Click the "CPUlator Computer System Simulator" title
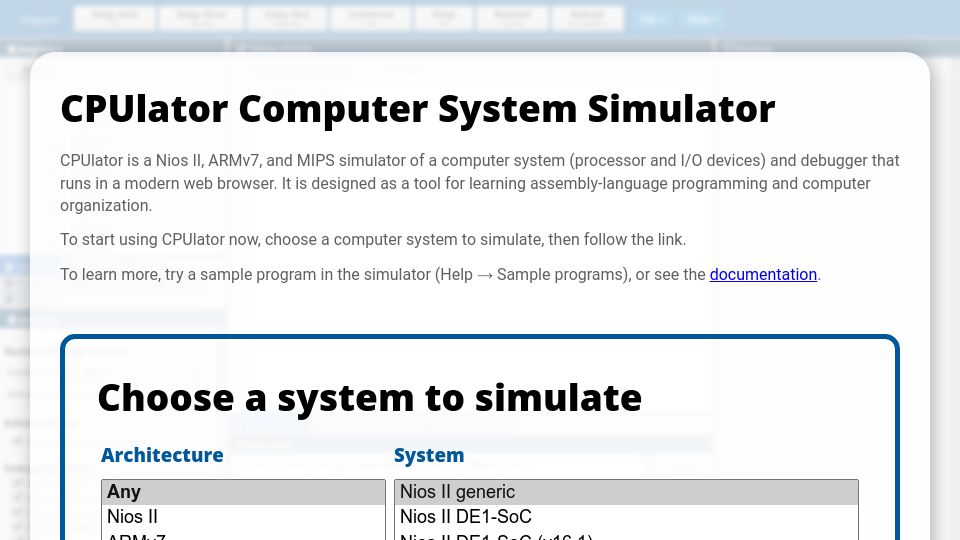The image size is (960, 540). 418,109
